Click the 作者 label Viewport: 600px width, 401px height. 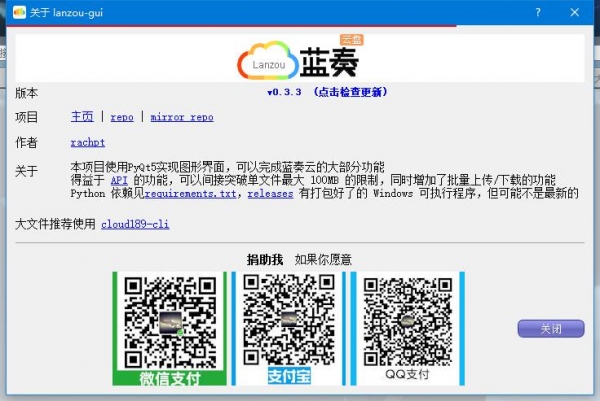[x=26, y=142]
